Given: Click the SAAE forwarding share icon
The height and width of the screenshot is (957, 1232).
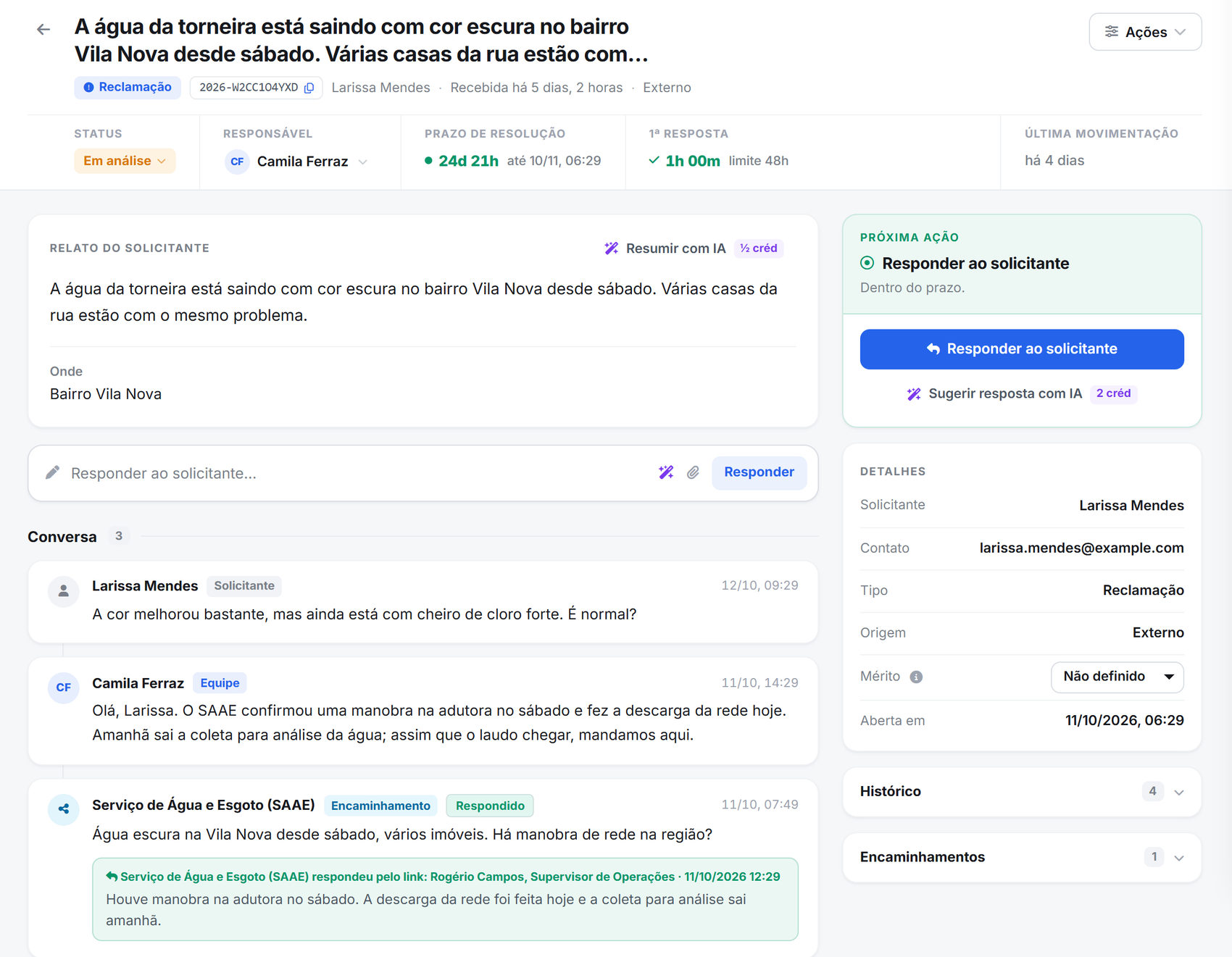Looking at the screenshot, I should coord(64,809).
